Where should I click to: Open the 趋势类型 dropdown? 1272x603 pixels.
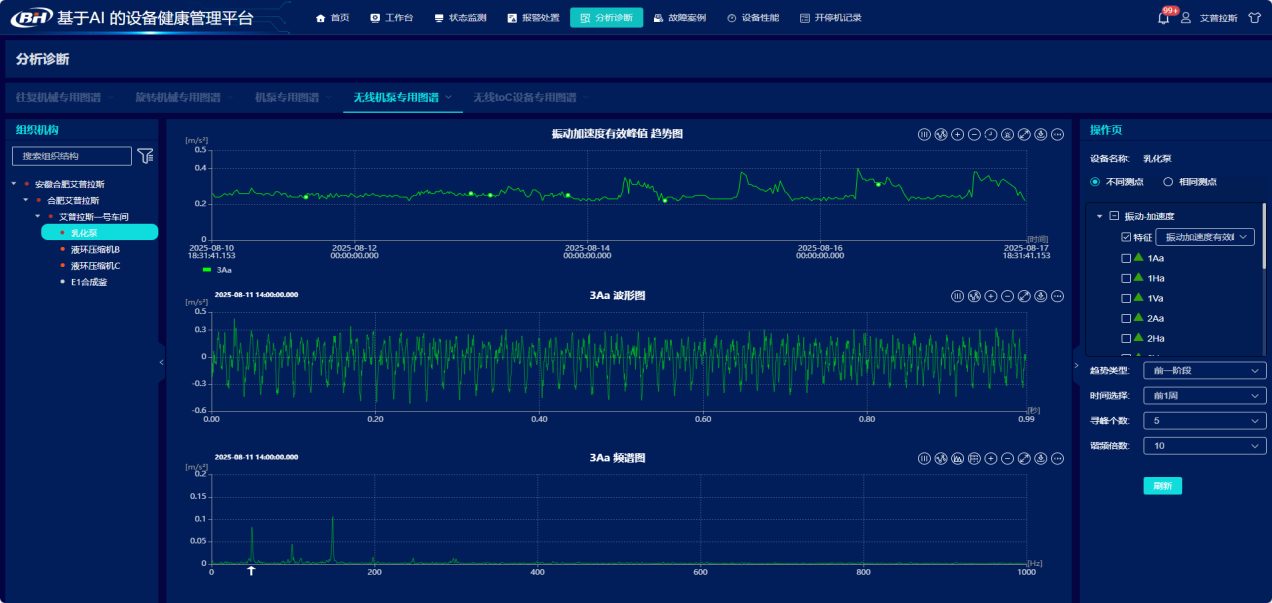(1204, 371)
